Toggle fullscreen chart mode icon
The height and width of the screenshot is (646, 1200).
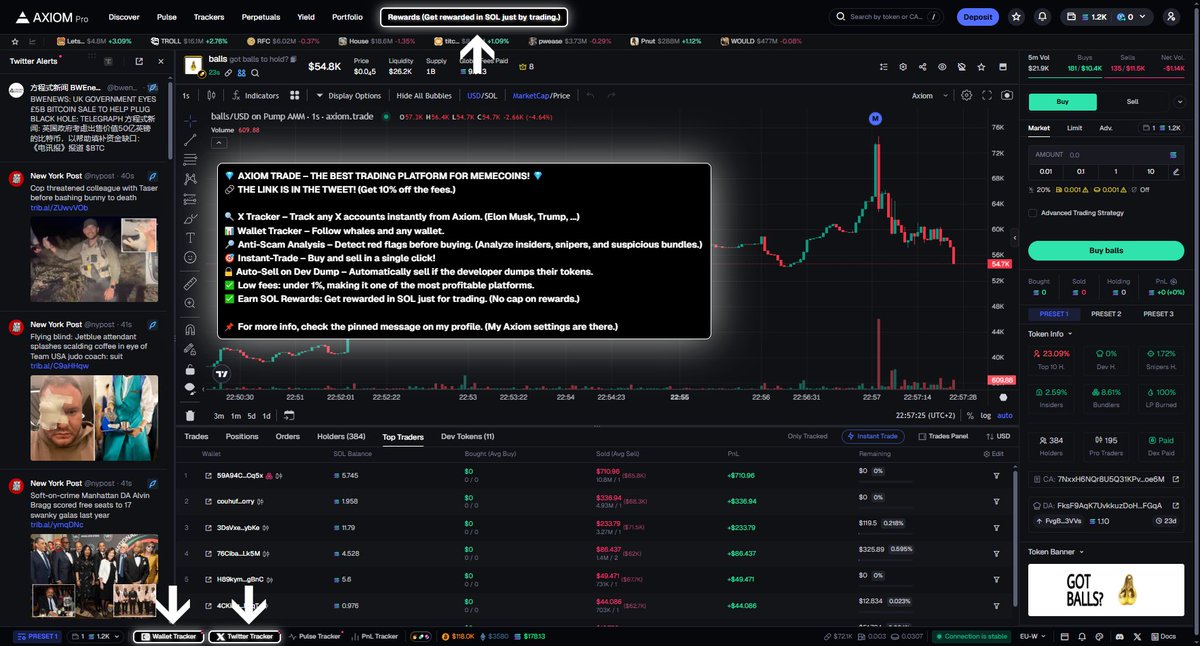pos(987,96)
